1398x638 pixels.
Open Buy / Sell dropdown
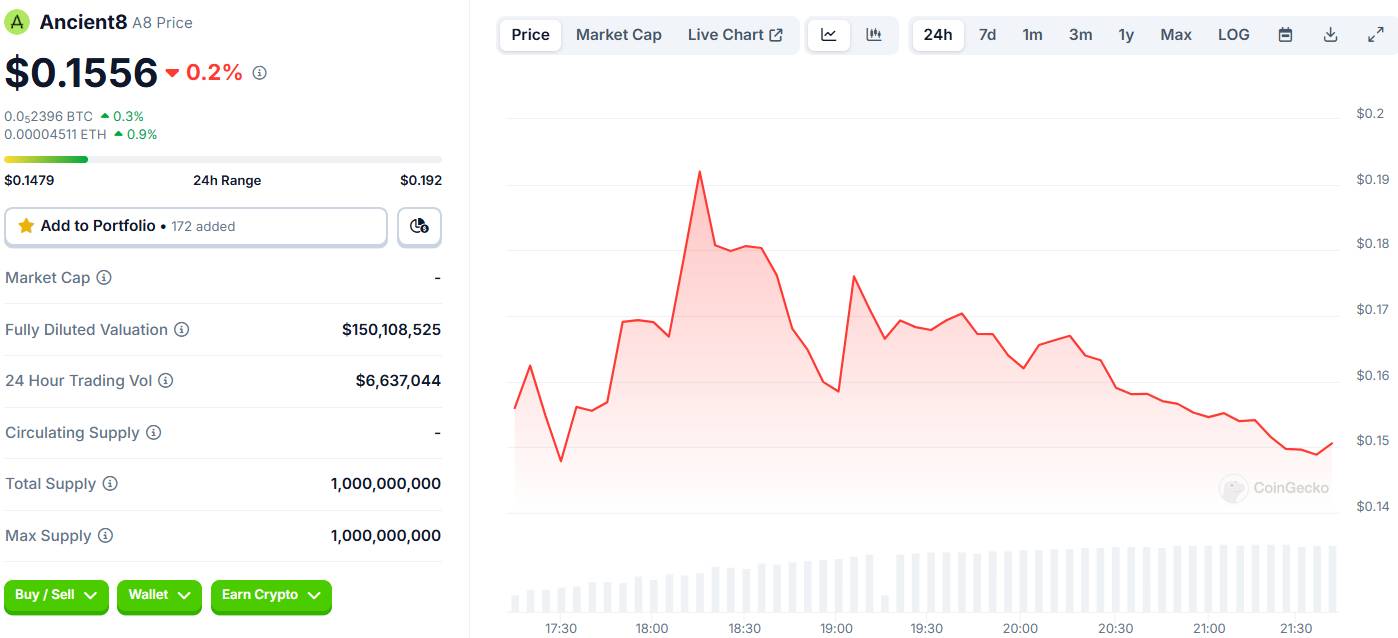[56, 596]
